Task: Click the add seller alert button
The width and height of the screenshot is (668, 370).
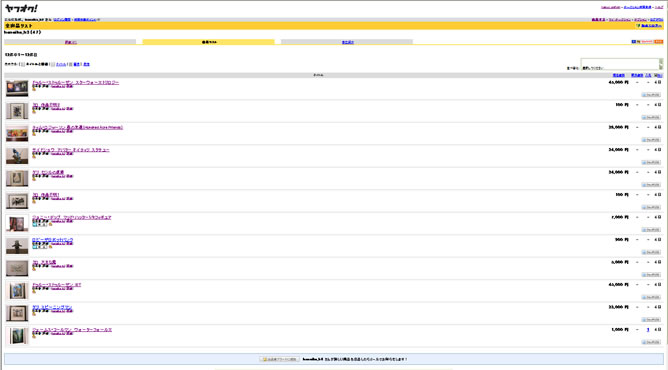Action: coord(279,359)
